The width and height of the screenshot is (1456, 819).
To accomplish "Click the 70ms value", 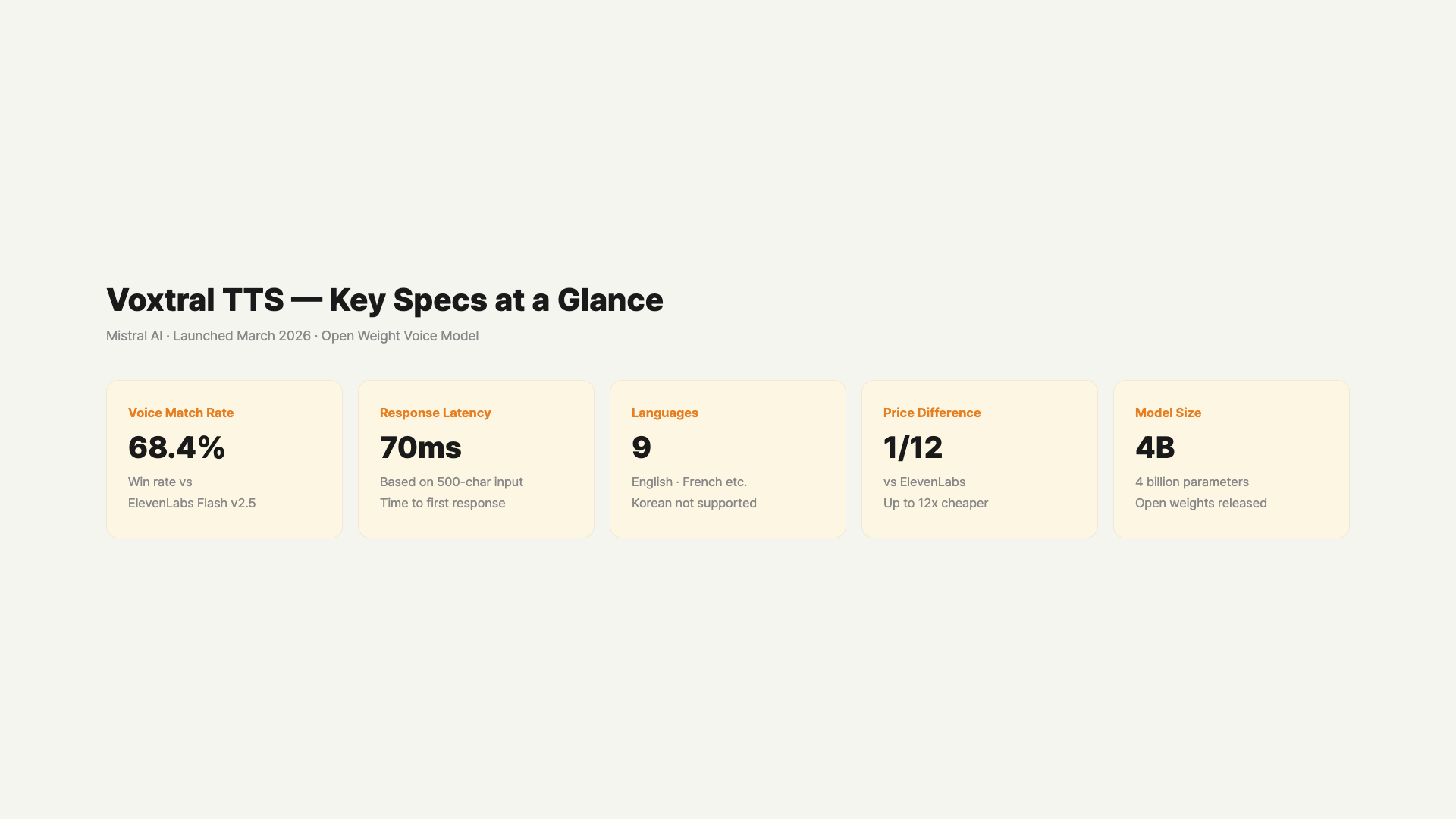I will (x=421, y=447).
